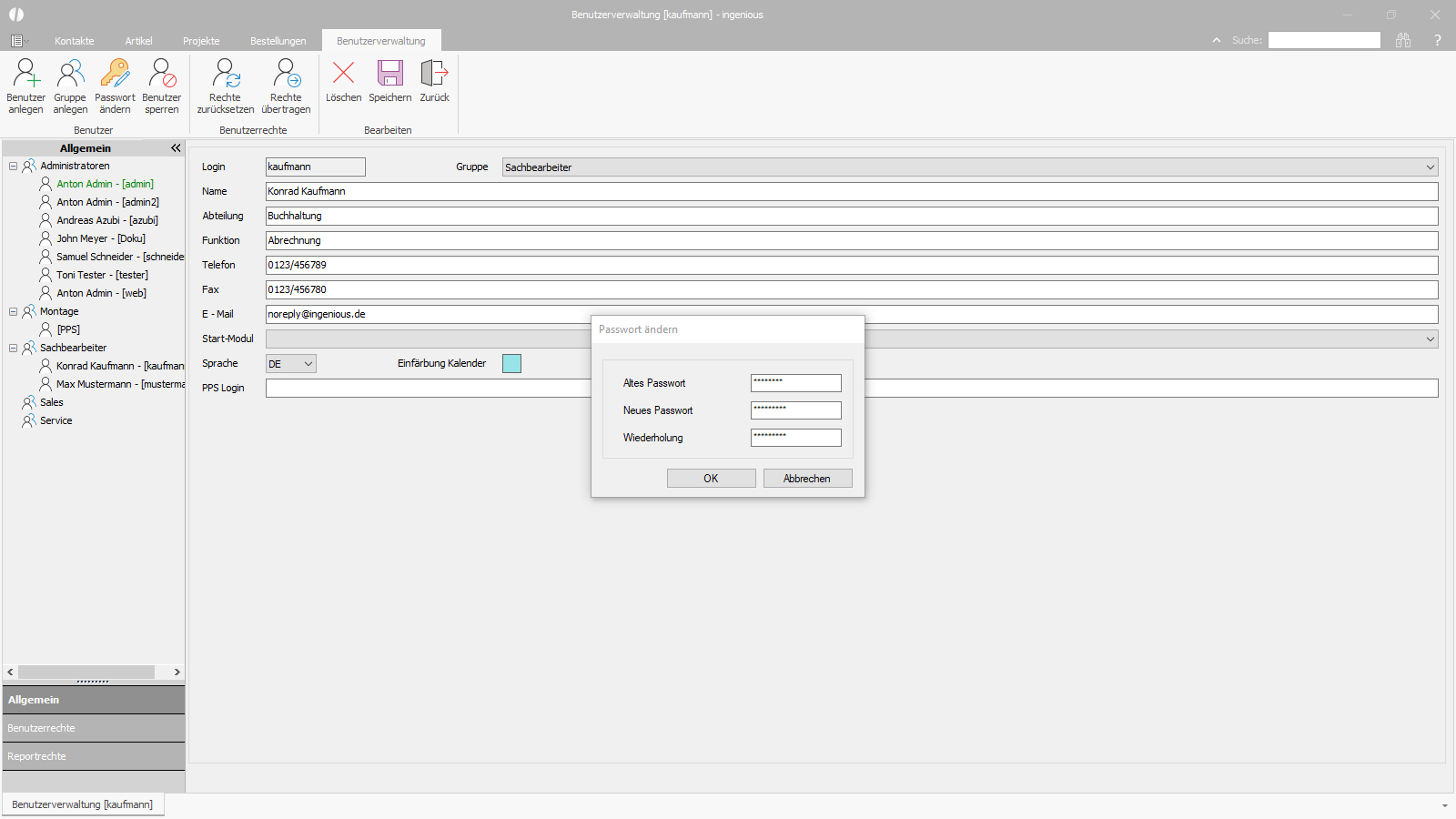Select user Andreas Azubi - [azubi]

[107, 220]
